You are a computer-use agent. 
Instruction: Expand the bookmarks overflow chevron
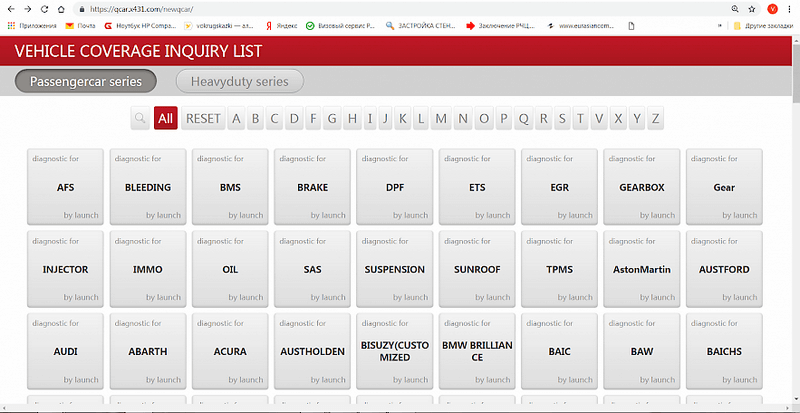point(720,26)
